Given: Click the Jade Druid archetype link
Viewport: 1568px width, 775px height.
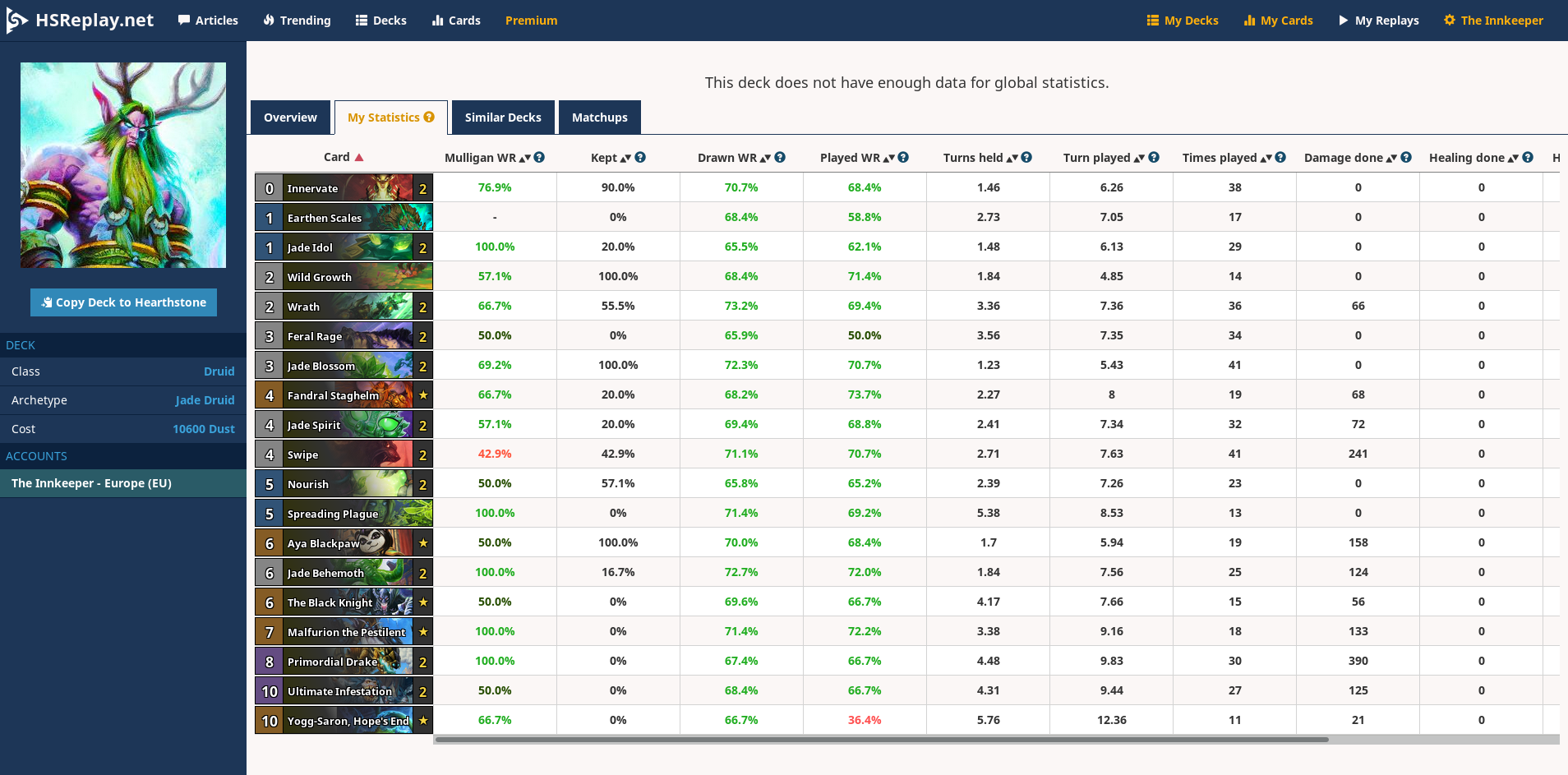Looking at the screenshot, I should click(x=205, y=400).
